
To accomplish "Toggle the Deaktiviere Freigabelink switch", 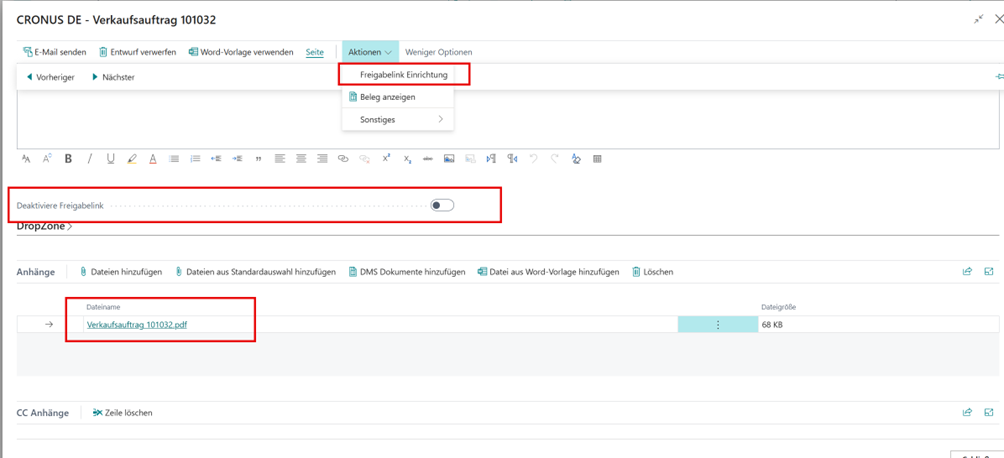I will pyautogui.click(x=442, y=205).
